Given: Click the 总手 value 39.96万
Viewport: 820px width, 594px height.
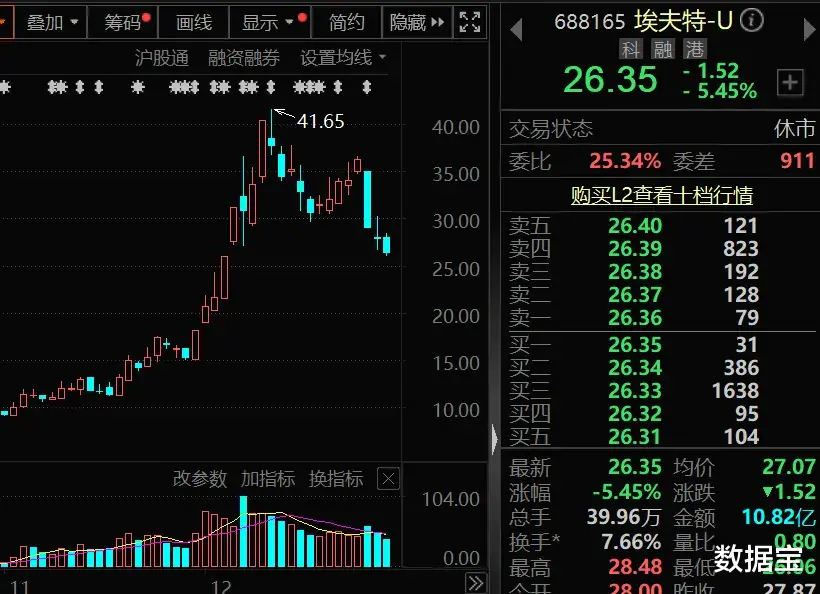Looking at the screenshot, I should coord(623,517).
